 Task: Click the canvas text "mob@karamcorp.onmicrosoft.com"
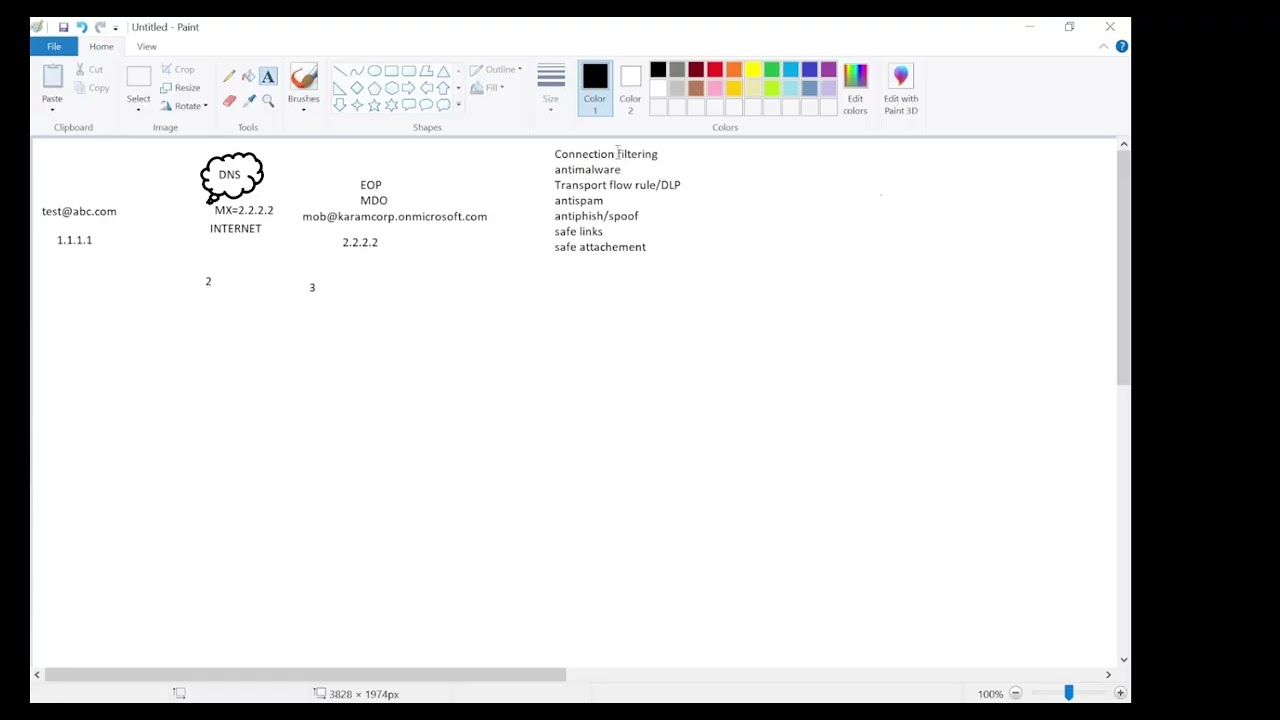pyautogui.click(x=395, y=216)
